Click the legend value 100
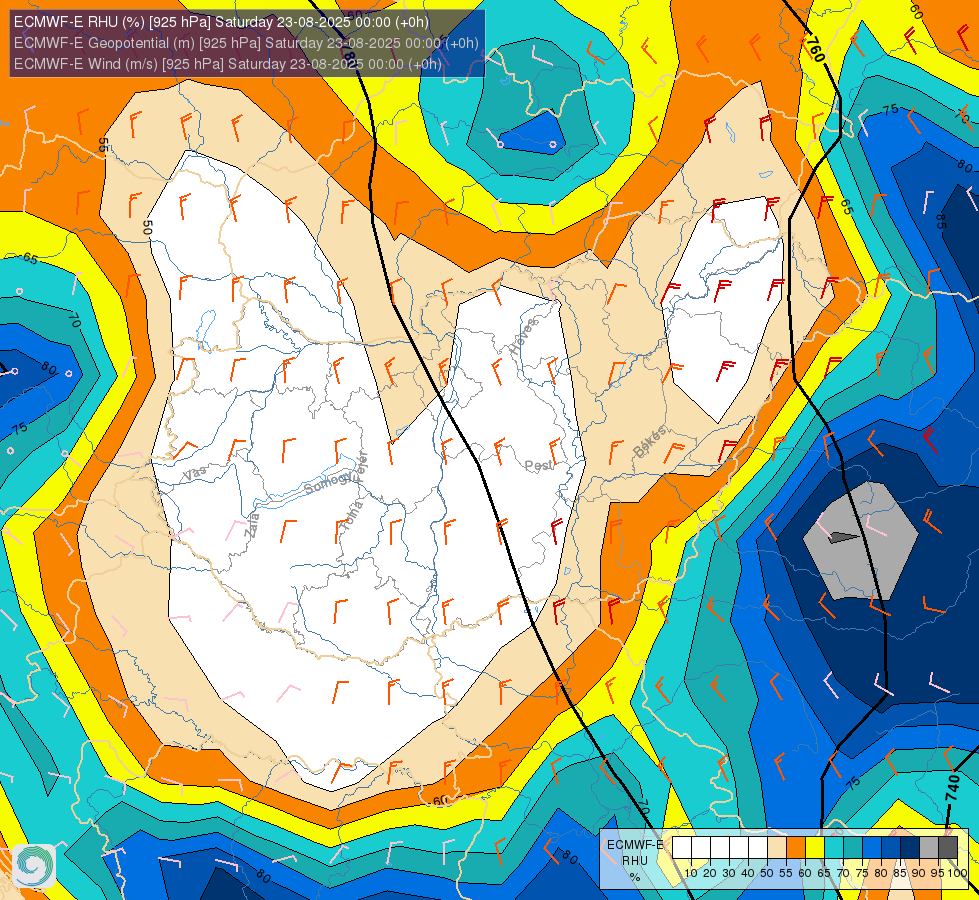Viewport: 979px width, 900px height. pos(957,873)
